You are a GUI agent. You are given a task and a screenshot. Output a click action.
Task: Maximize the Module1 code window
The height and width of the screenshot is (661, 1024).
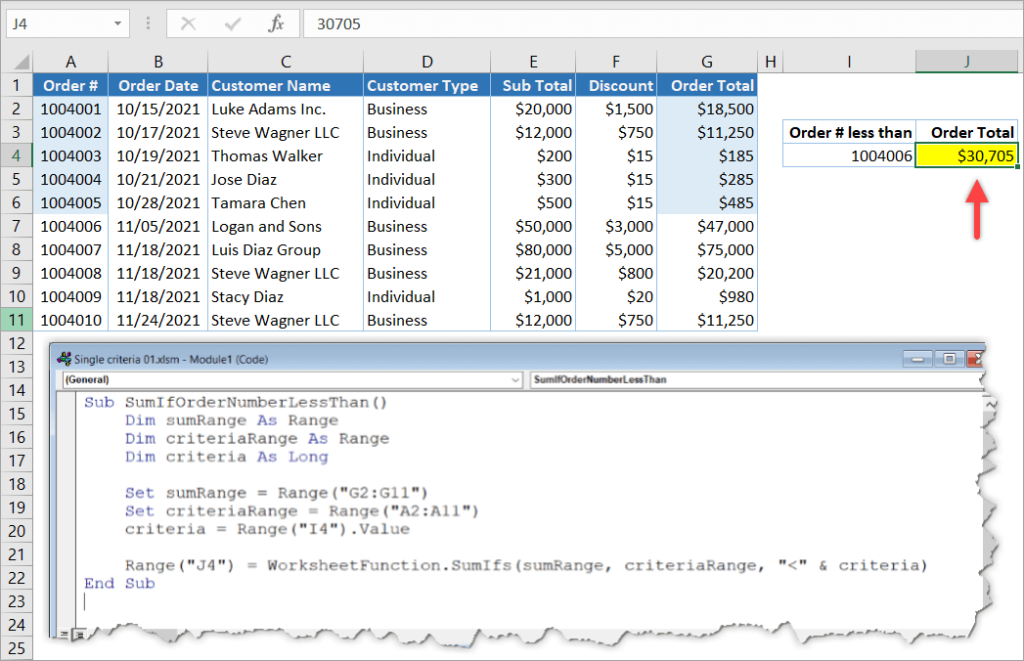pyautogui.click(x=949, y=359)
